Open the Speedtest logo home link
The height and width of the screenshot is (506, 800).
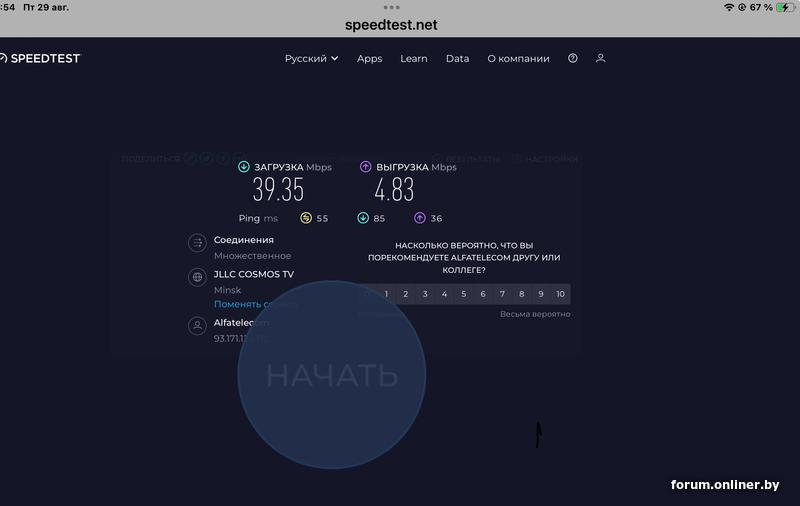click(40, 59)
